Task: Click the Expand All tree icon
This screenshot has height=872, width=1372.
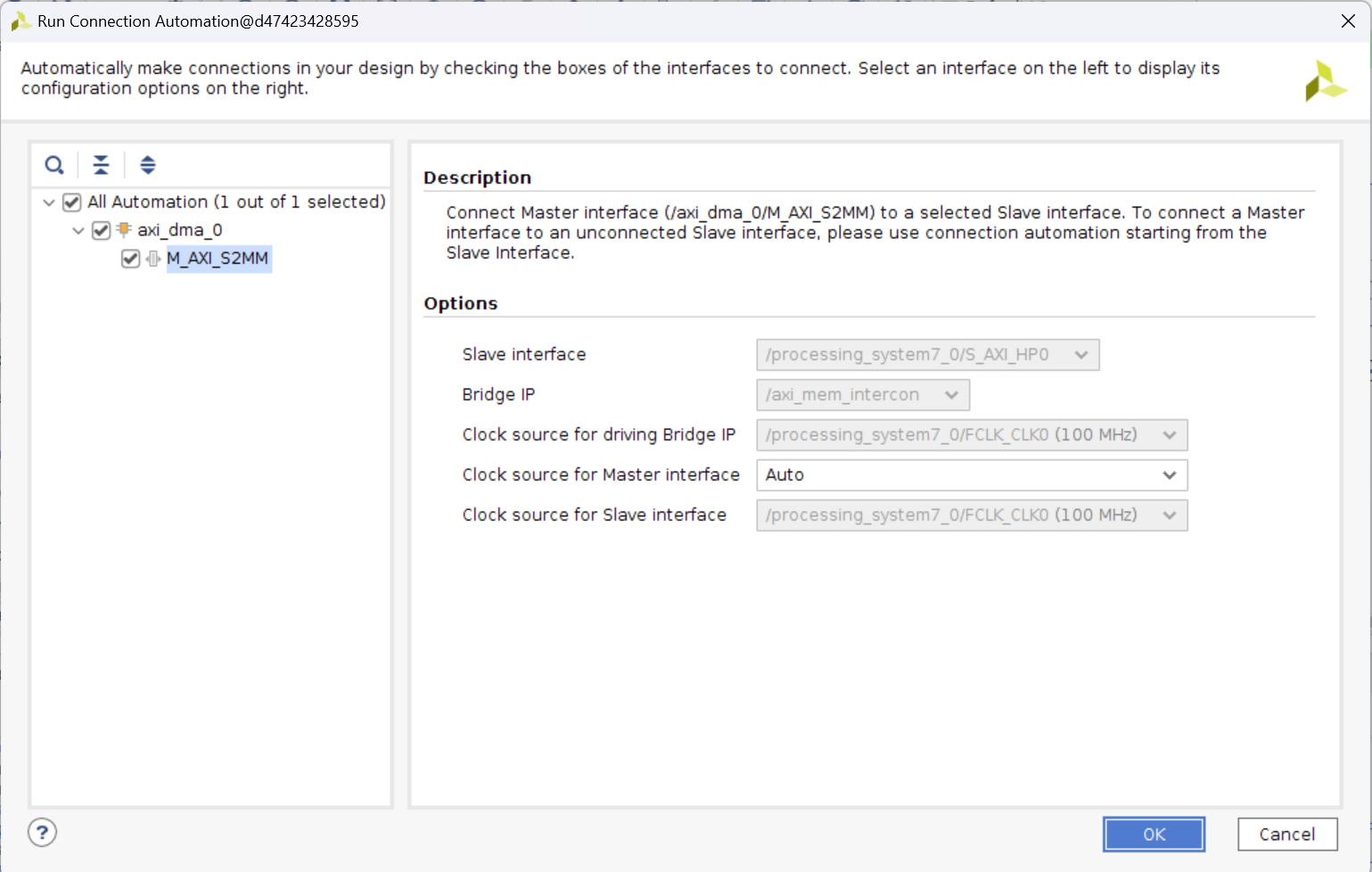Action: click(x=148, y=165)
